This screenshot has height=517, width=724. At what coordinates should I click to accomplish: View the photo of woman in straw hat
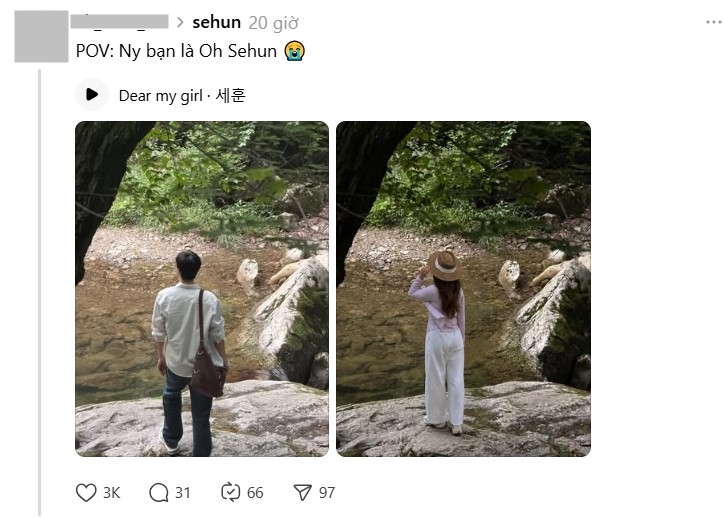463,289
